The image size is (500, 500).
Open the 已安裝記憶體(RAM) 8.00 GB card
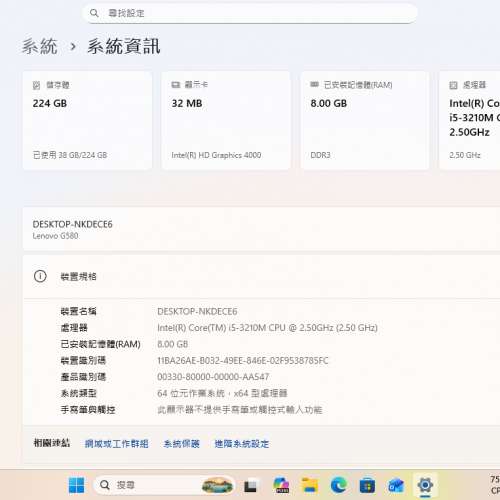[x=365, y=120]
